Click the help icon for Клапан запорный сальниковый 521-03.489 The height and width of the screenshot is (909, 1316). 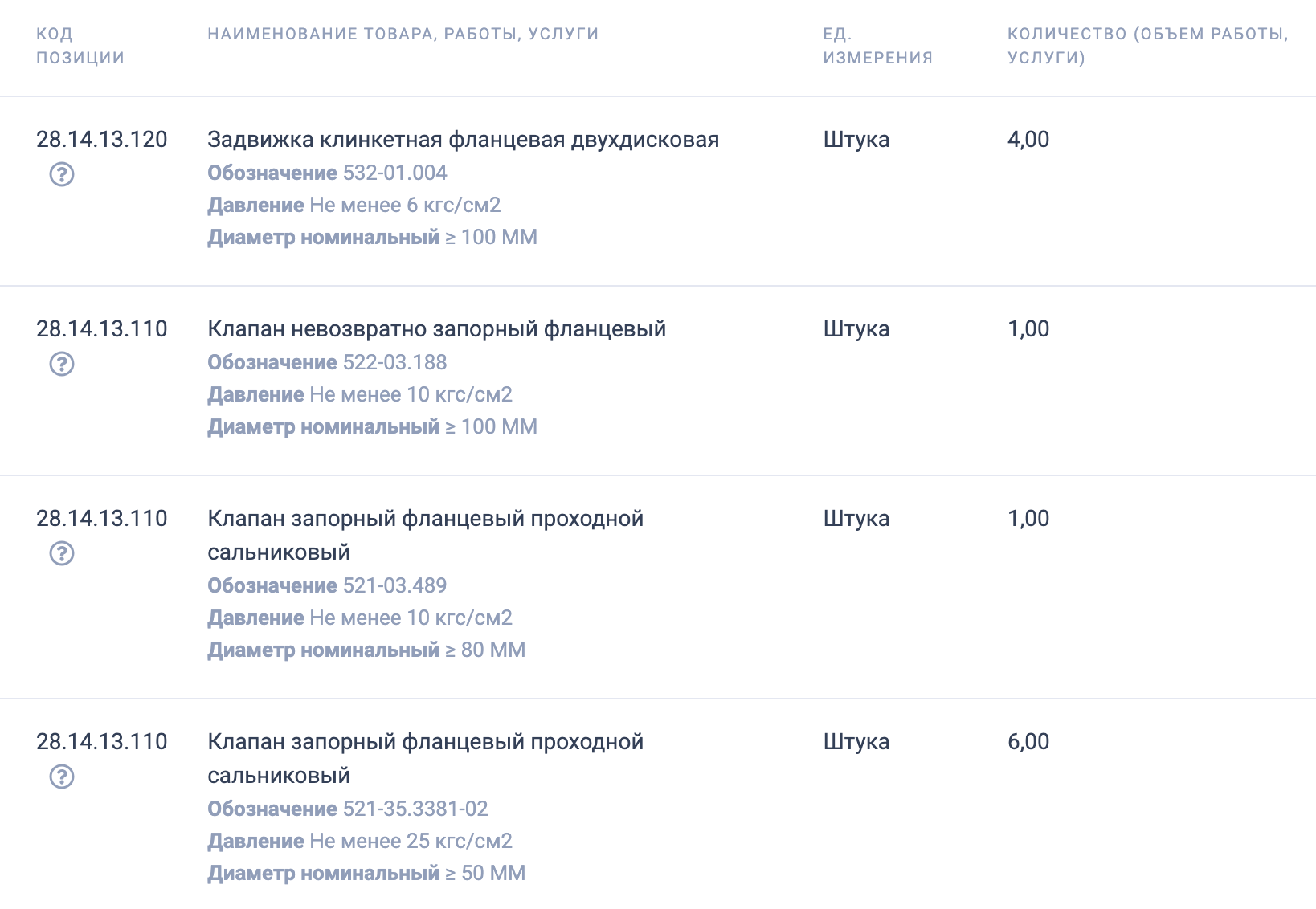tap(63, 552)
